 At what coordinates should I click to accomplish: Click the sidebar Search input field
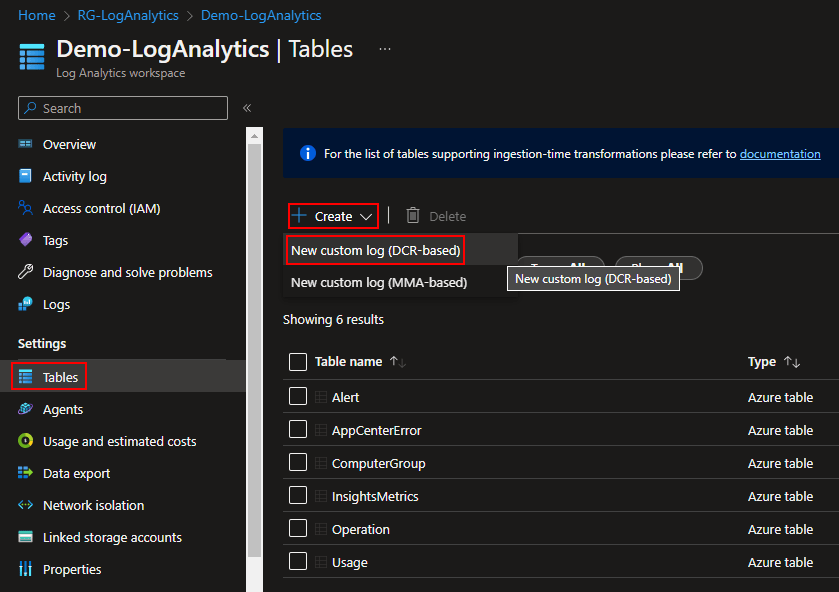tap(132, 108)
